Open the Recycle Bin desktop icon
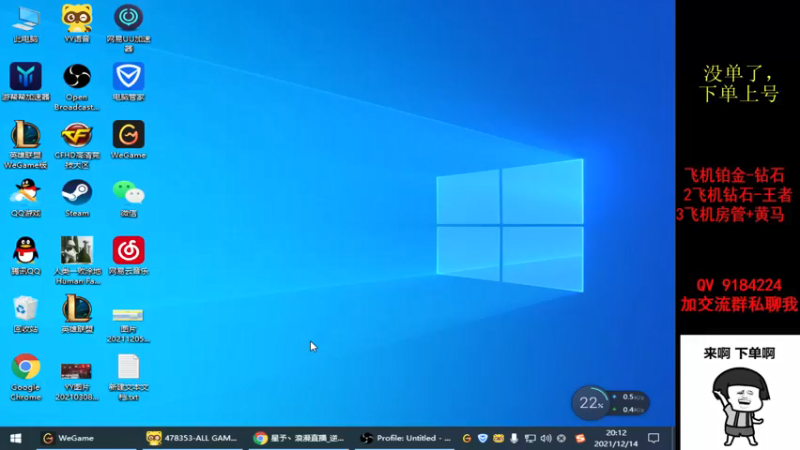Viewport: 800px width, 450px height. [26, 314]
